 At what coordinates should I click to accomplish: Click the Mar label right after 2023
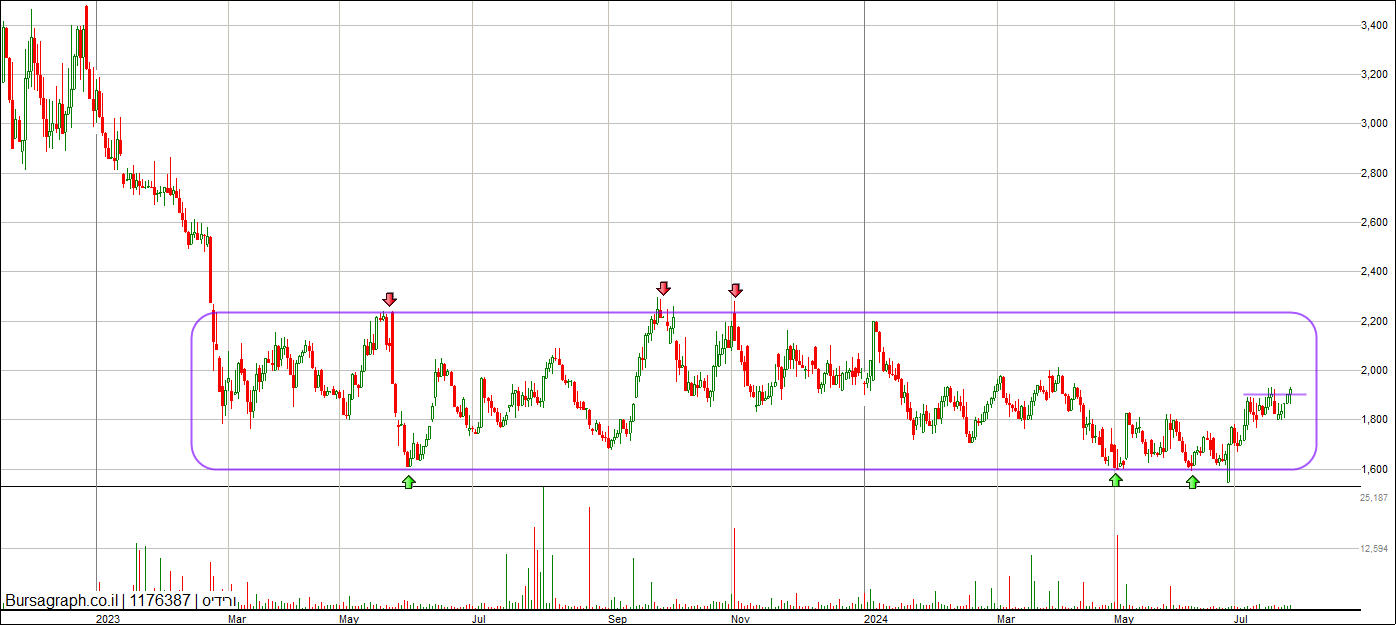tap(237, 618)
